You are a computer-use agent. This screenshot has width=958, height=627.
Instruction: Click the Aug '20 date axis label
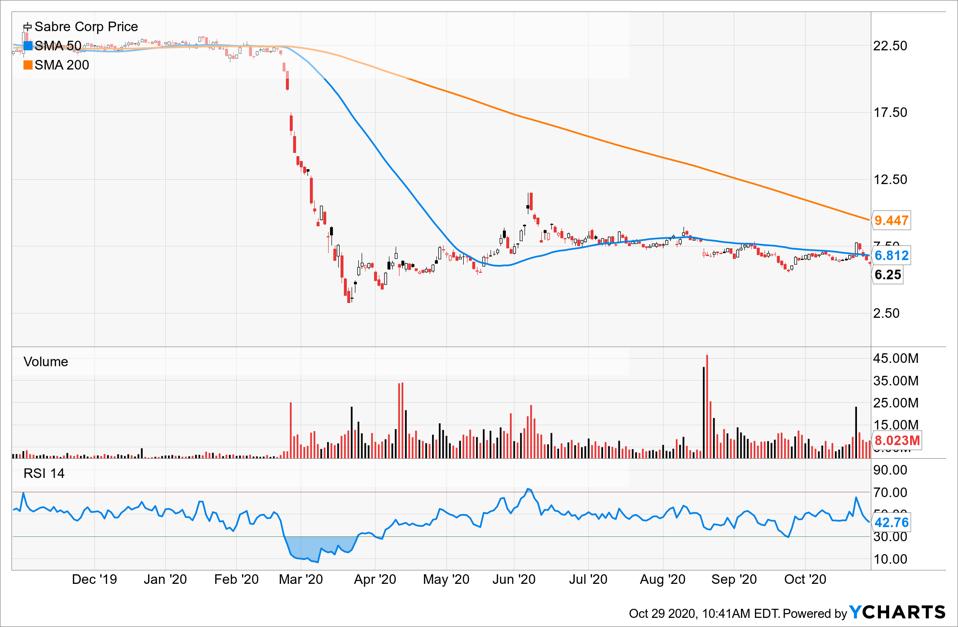(662, 579)
